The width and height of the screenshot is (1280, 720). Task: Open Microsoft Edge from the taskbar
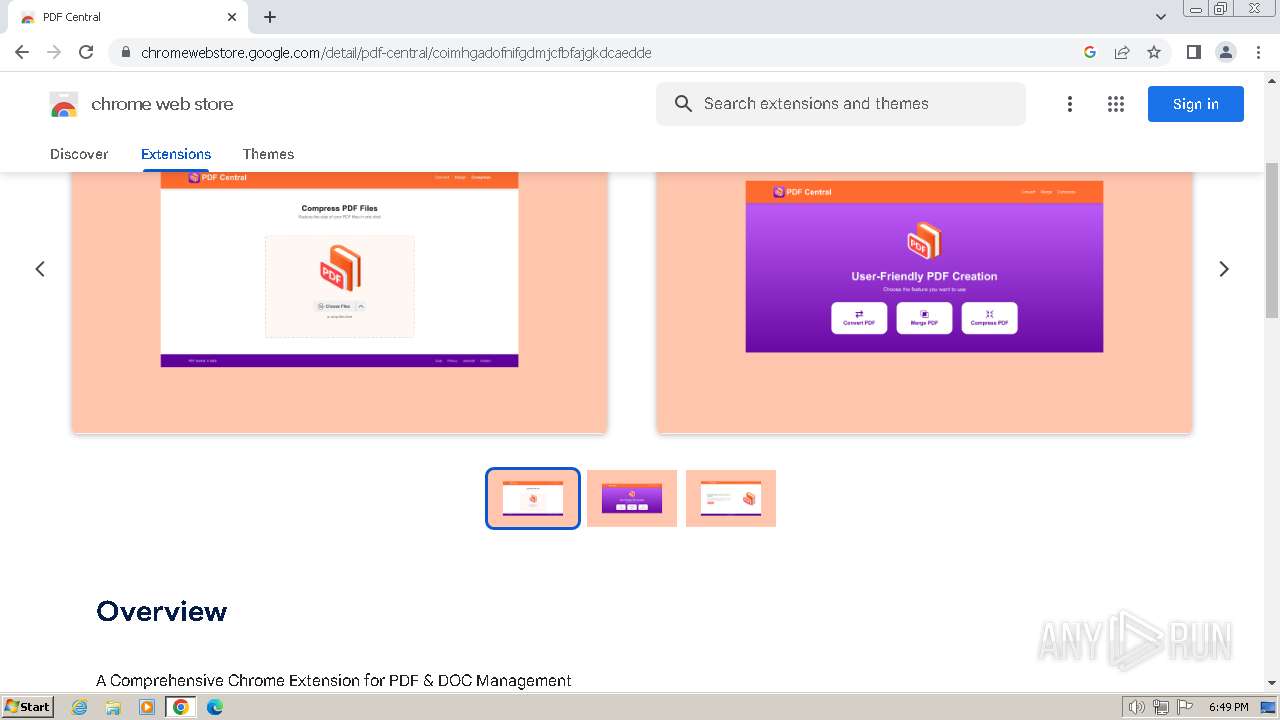pos(215,707)
